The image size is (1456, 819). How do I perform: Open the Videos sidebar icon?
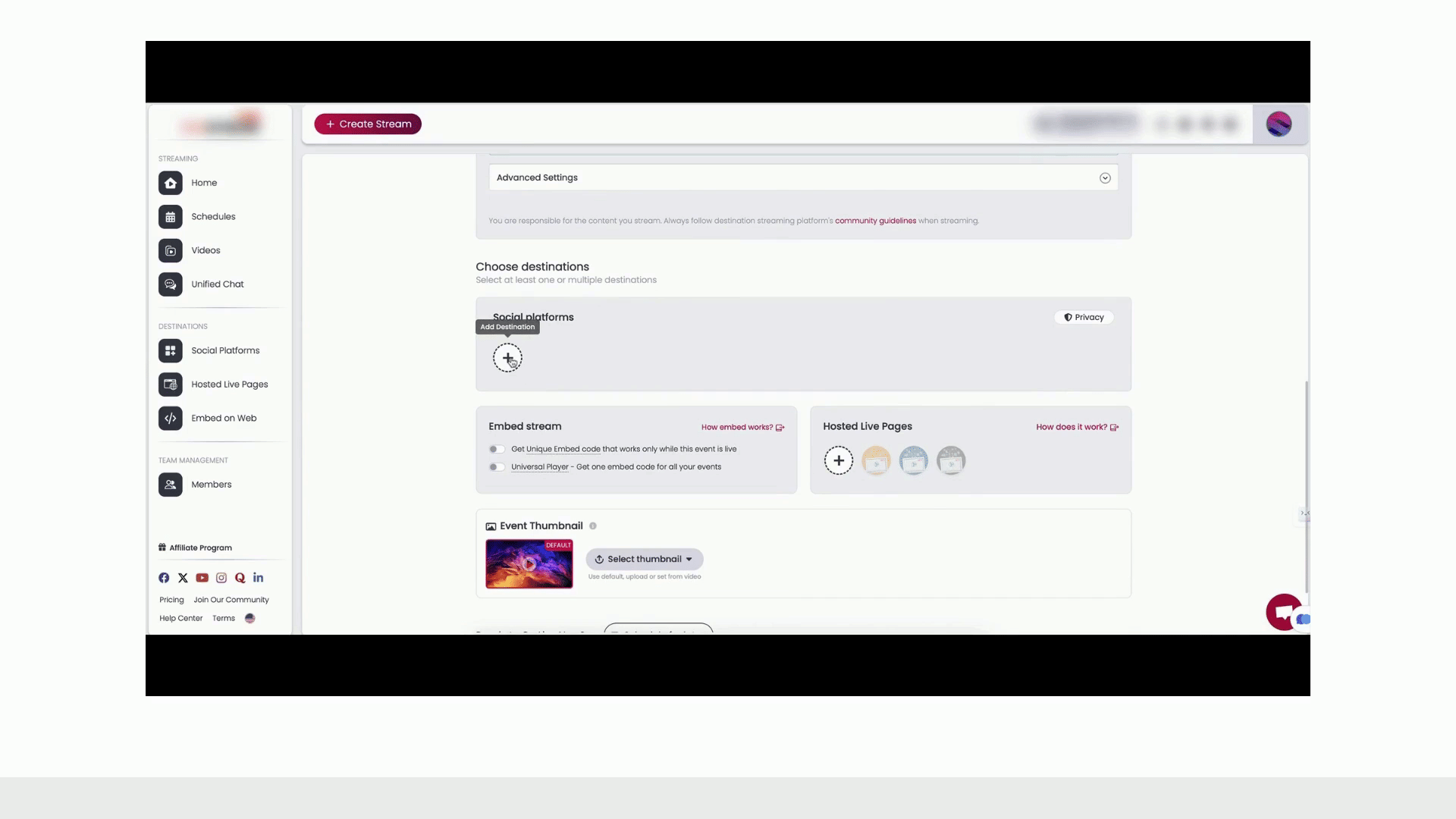pos(171,251)
